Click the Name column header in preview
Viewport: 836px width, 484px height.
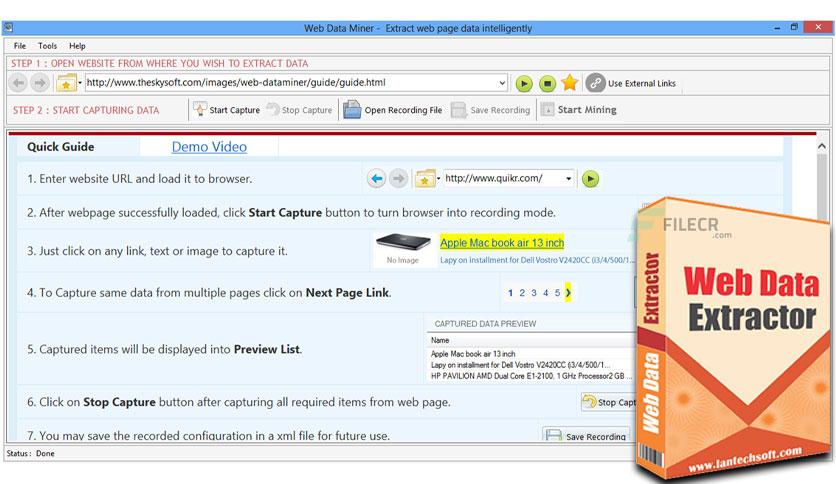[x=440, y=340]
